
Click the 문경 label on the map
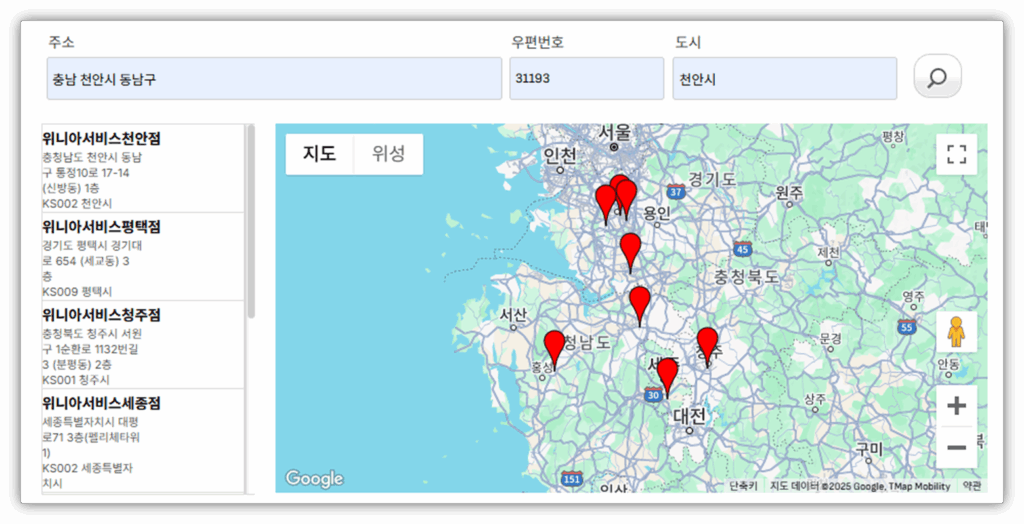pyautogui.click(x=831, y=338)
